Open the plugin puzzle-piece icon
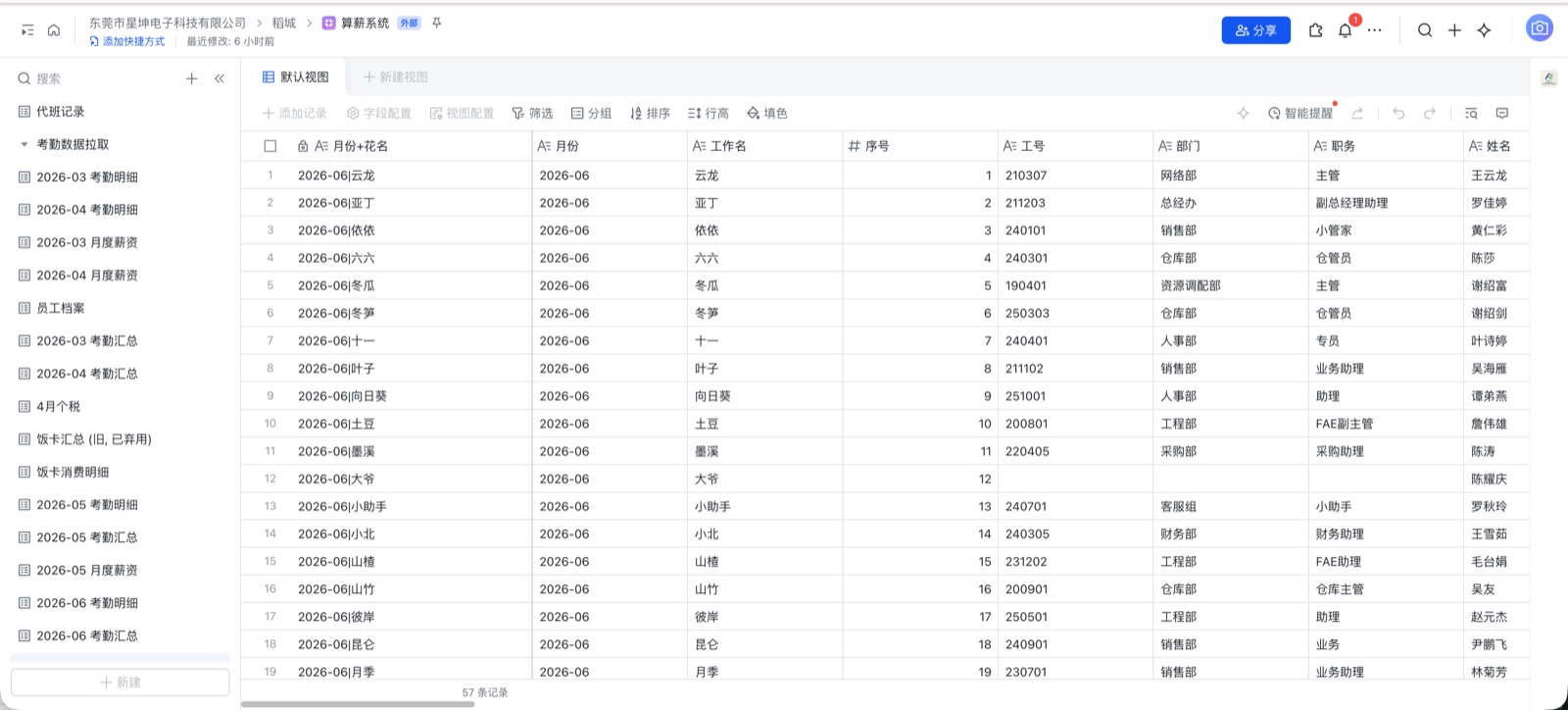 tap(1316, 30)
